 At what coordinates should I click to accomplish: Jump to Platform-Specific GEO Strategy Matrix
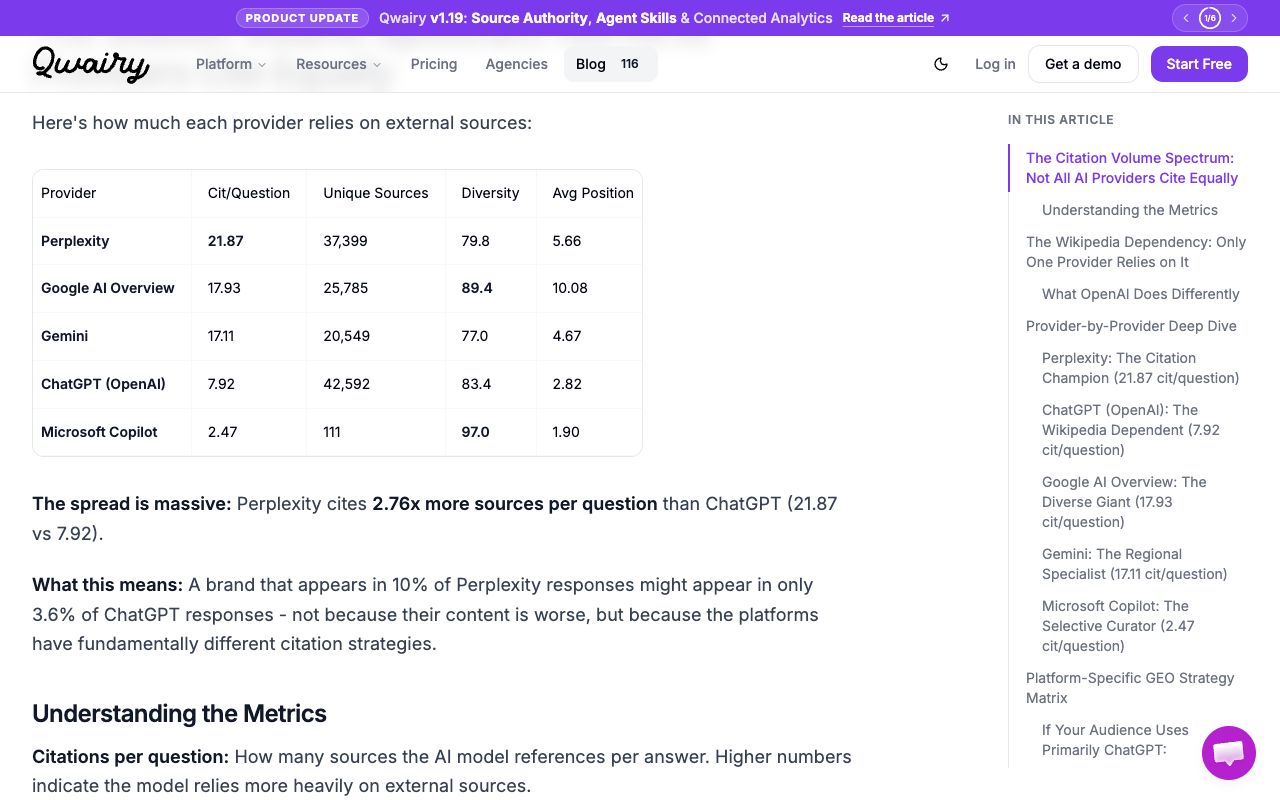pos(1130,688)
